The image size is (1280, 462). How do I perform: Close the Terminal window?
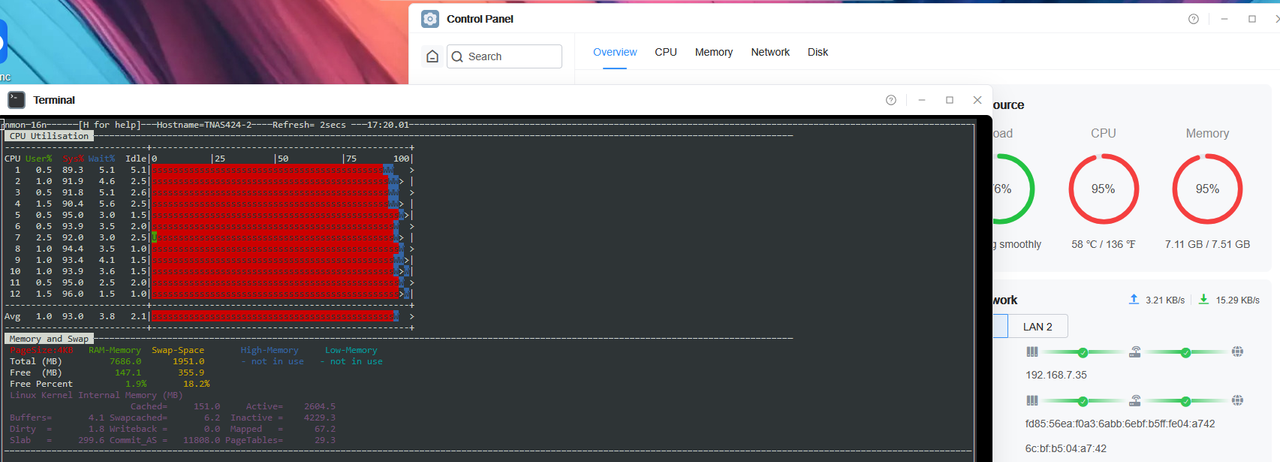click(x=978, y=100)
